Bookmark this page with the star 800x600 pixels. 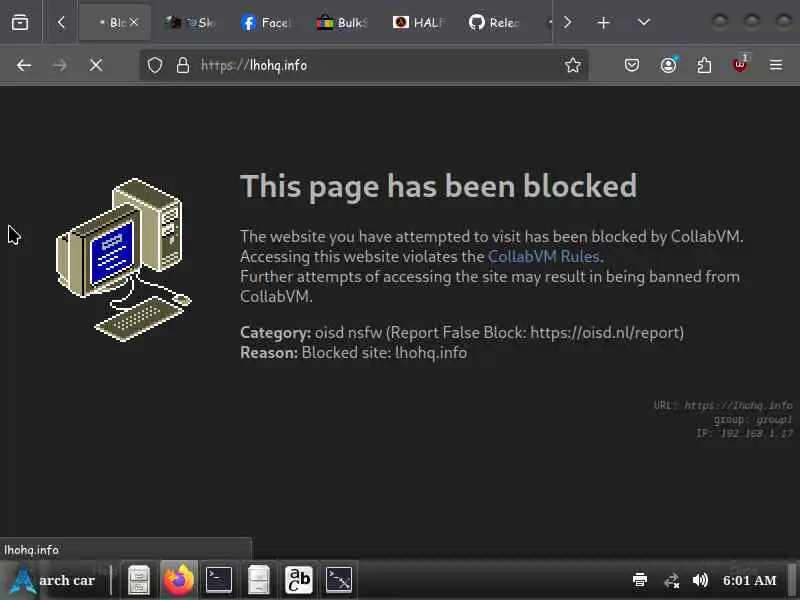[x=572, y=65]
